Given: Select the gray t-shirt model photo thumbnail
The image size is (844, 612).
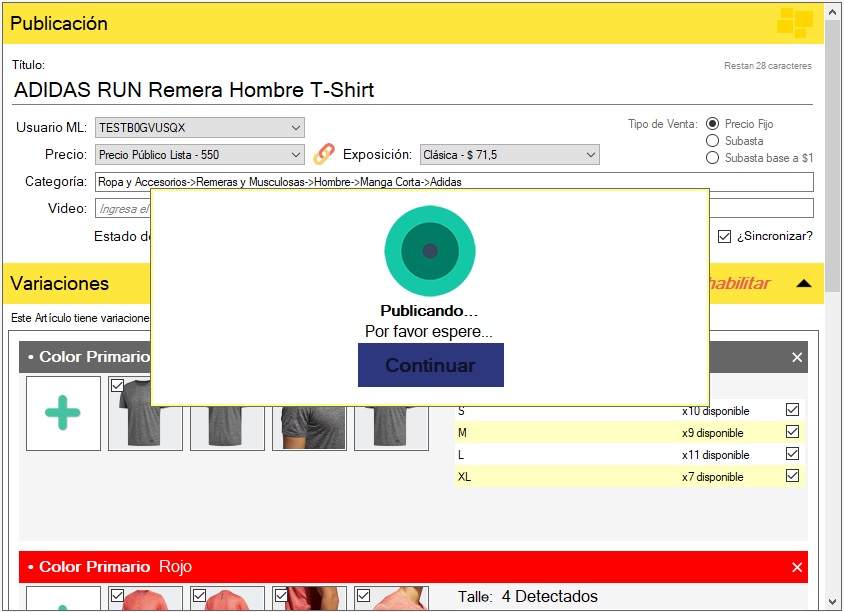Looking at the screenshot, I should point(309,428).
